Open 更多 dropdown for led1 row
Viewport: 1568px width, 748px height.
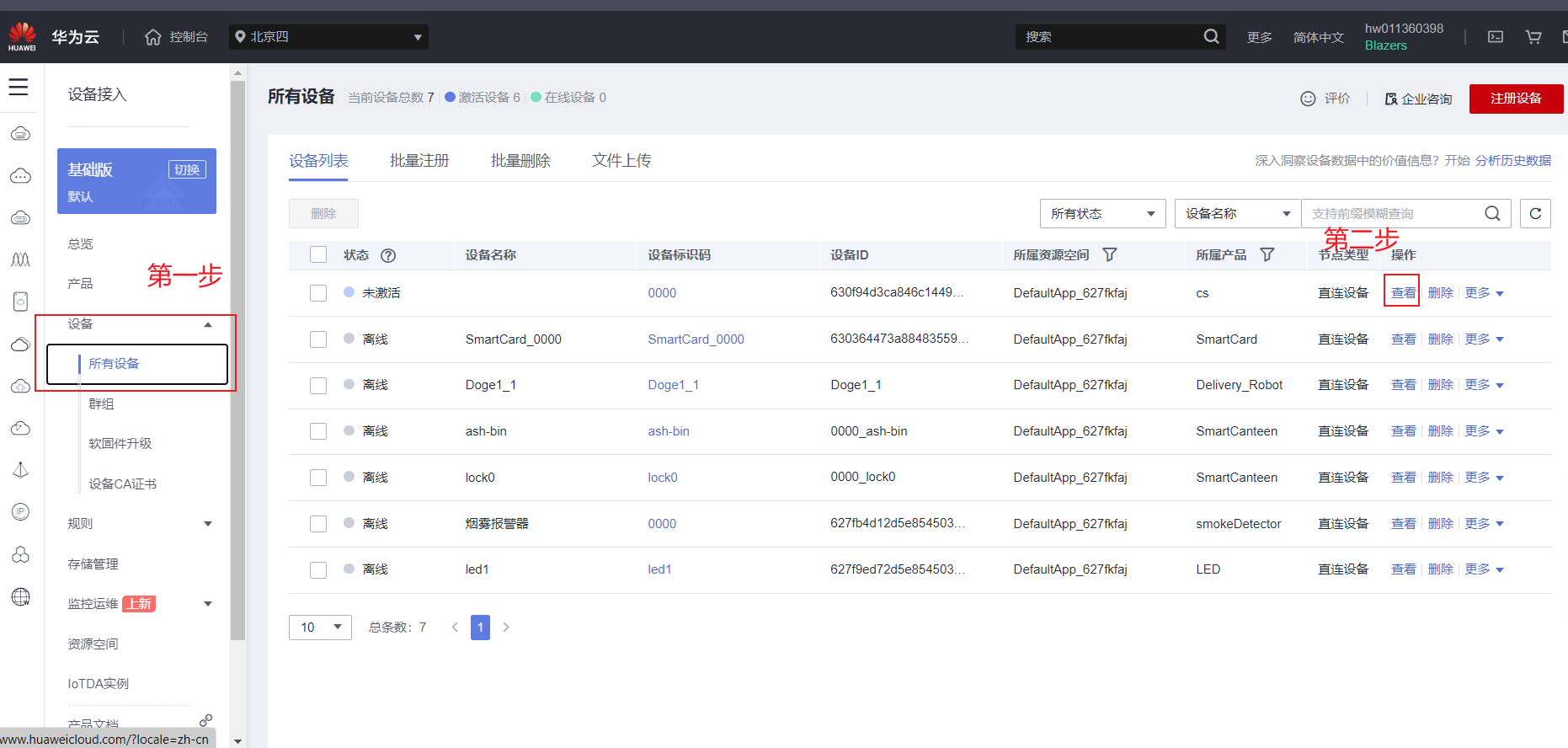(x=1484, y=569)
